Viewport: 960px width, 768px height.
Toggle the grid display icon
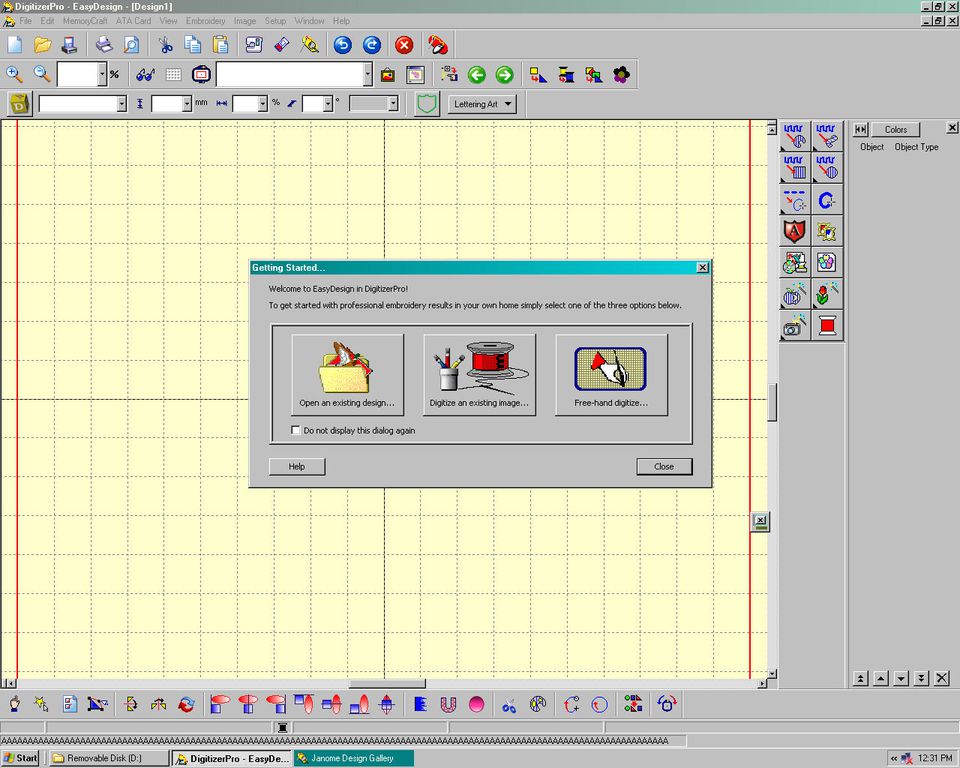[x=174, y=75]
